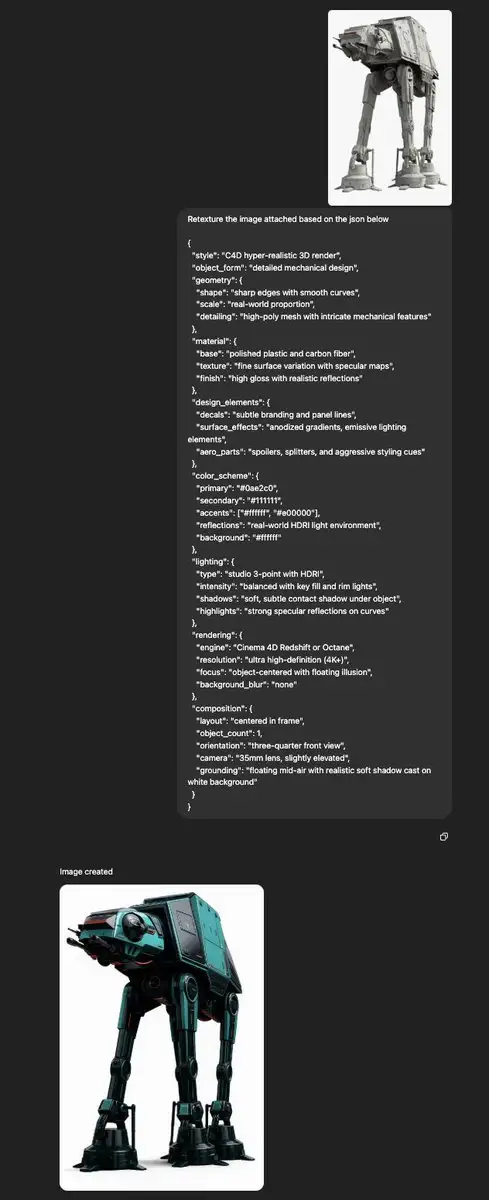Open the generated teal AT-AT walker image
Viewport: 489px width, 1200px height.
coord(162,1037)
